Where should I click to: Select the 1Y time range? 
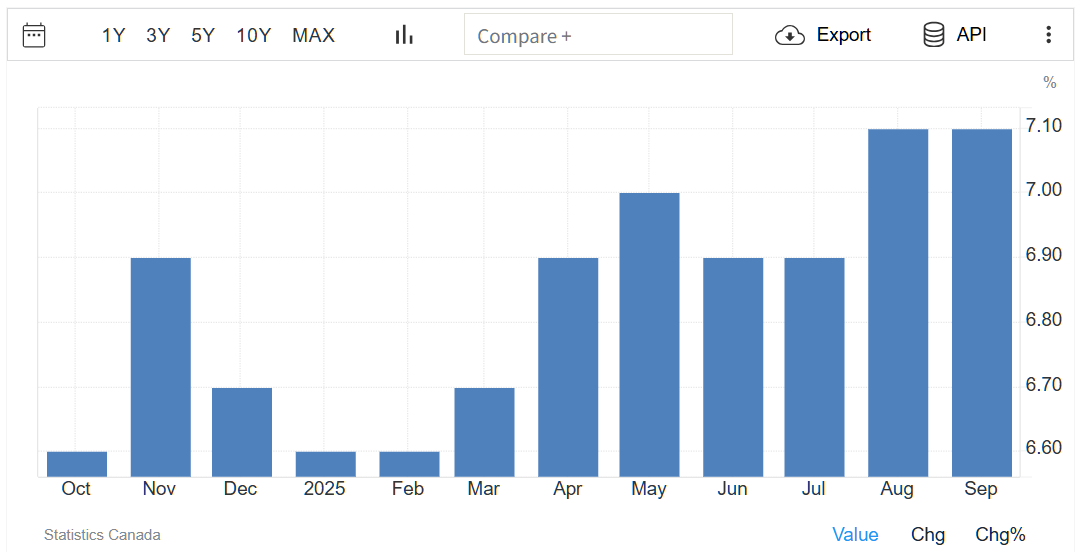click(x=113, y=35)
